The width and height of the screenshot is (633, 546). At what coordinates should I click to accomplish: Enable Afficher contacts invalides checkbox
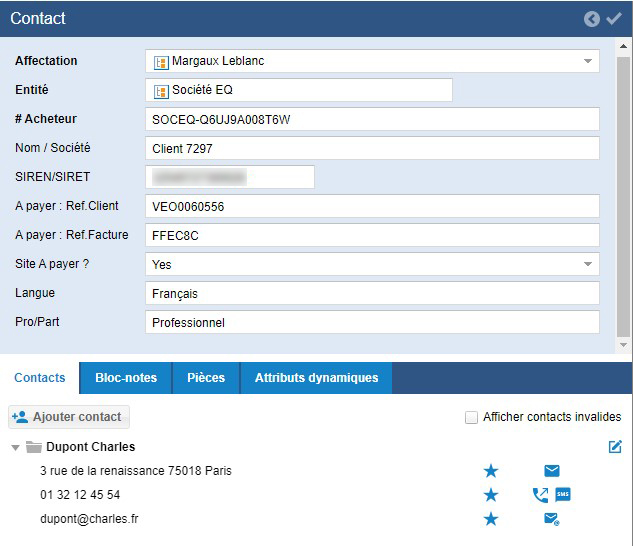coord(471,417)
